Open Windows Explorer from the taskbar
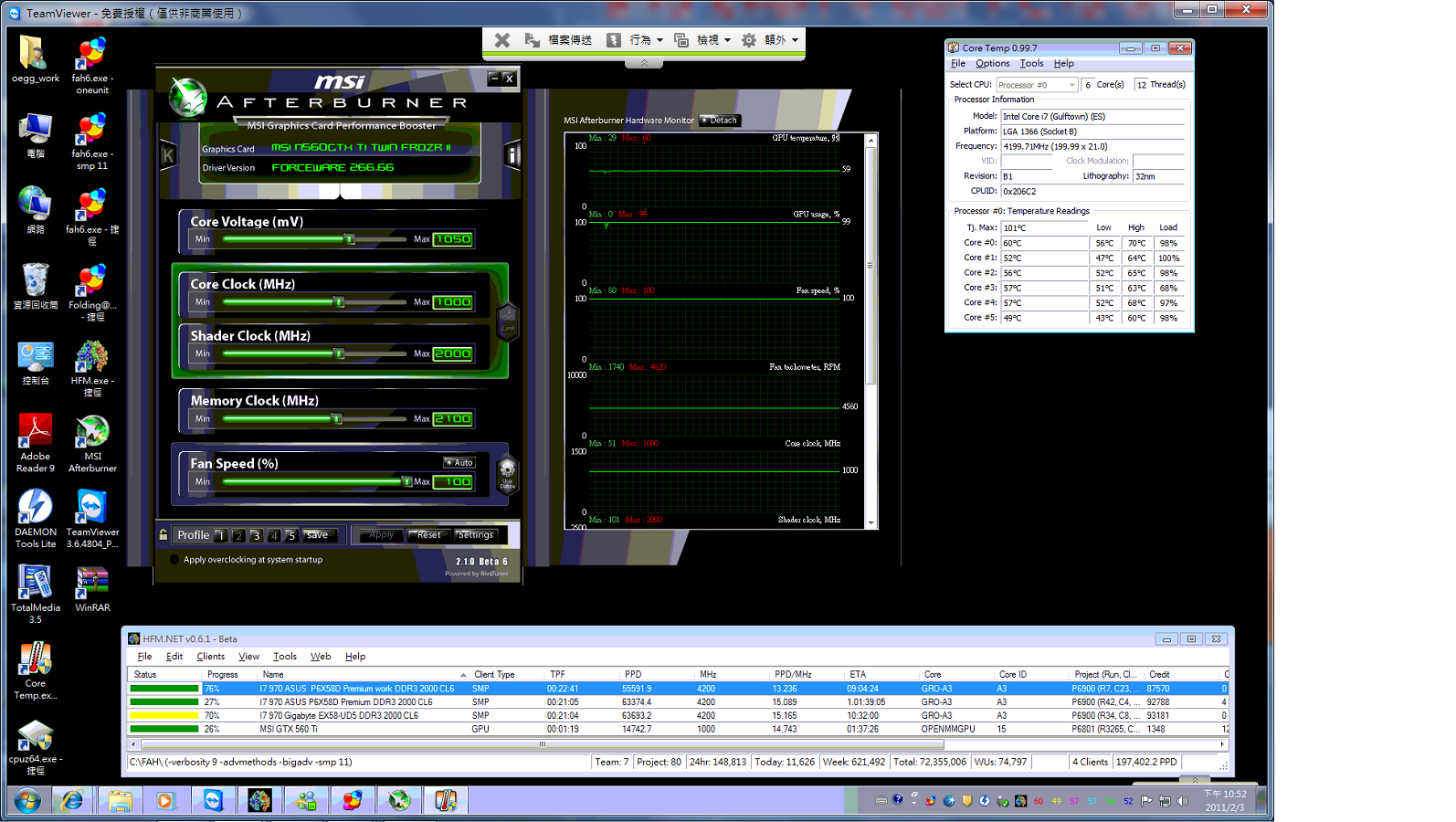This screenshot has width=1456, height=822. click(120, 801)
